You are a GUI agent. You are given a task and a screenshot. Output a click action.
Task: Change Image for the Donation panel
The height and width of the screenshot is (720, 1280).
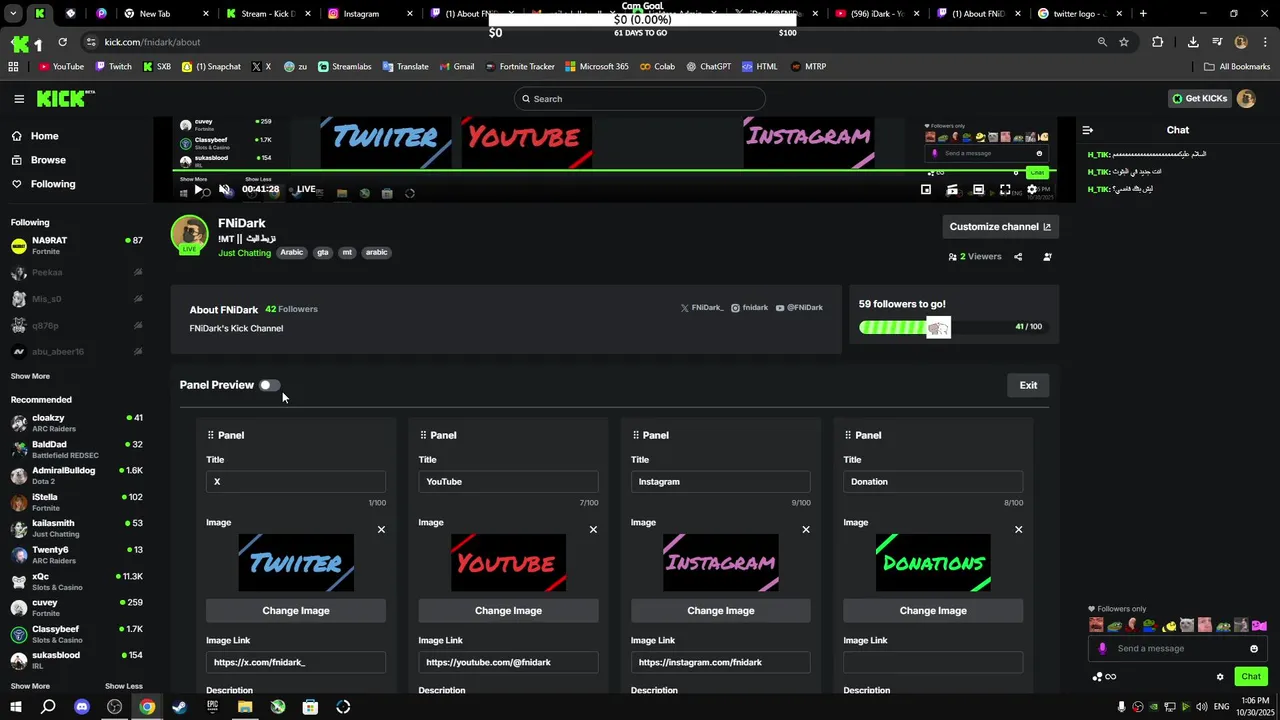(933, 611)
